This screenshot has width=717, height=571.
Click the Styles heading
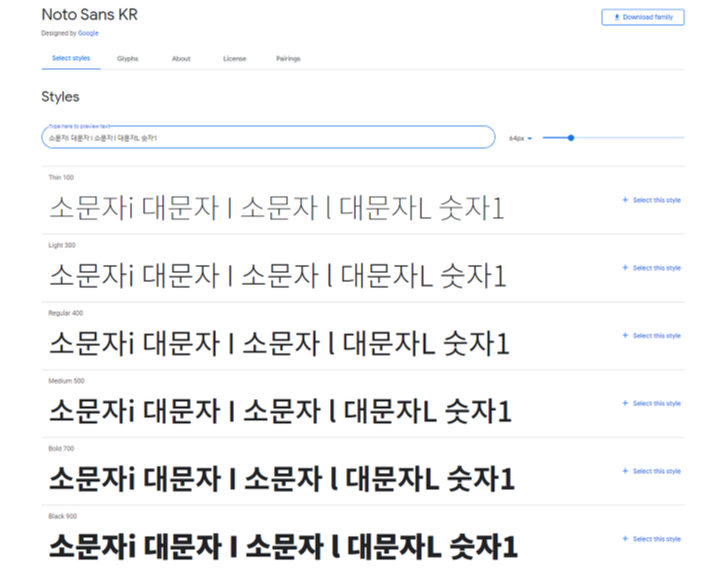point(60,97)
